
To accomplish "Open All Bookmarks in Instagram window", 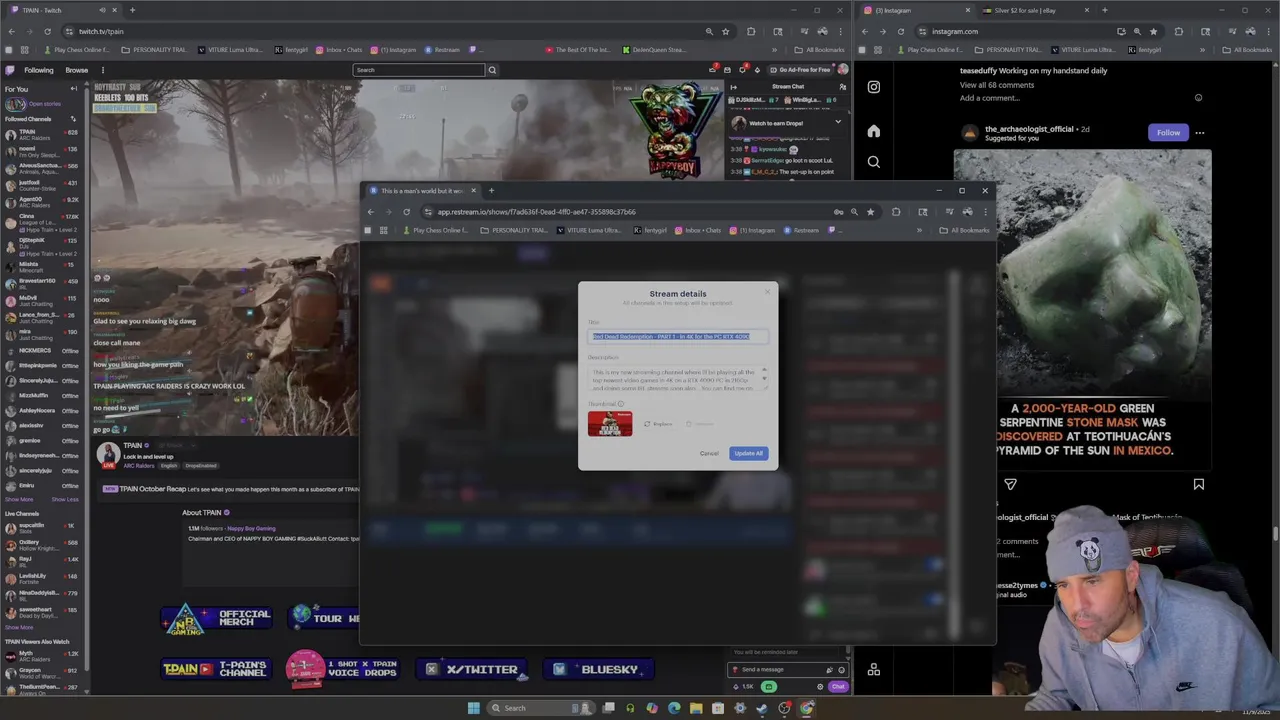I will pyautogui.click(x=1247, y=50).
